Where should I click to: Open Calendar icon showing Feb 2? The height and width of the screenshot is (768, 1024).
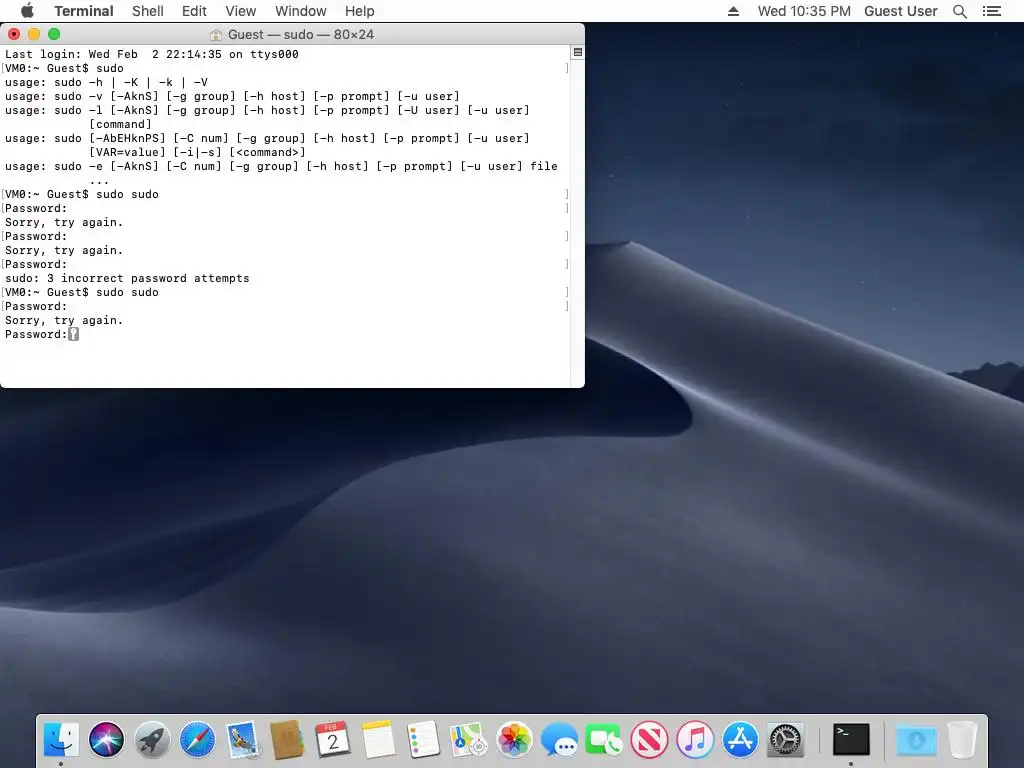tap(333, 739)
